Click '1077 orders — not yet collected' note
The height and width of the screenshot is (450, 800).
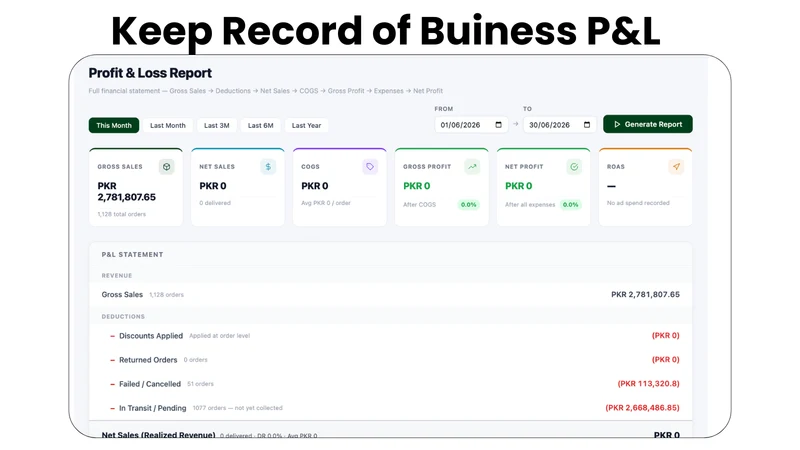point(237,408)
